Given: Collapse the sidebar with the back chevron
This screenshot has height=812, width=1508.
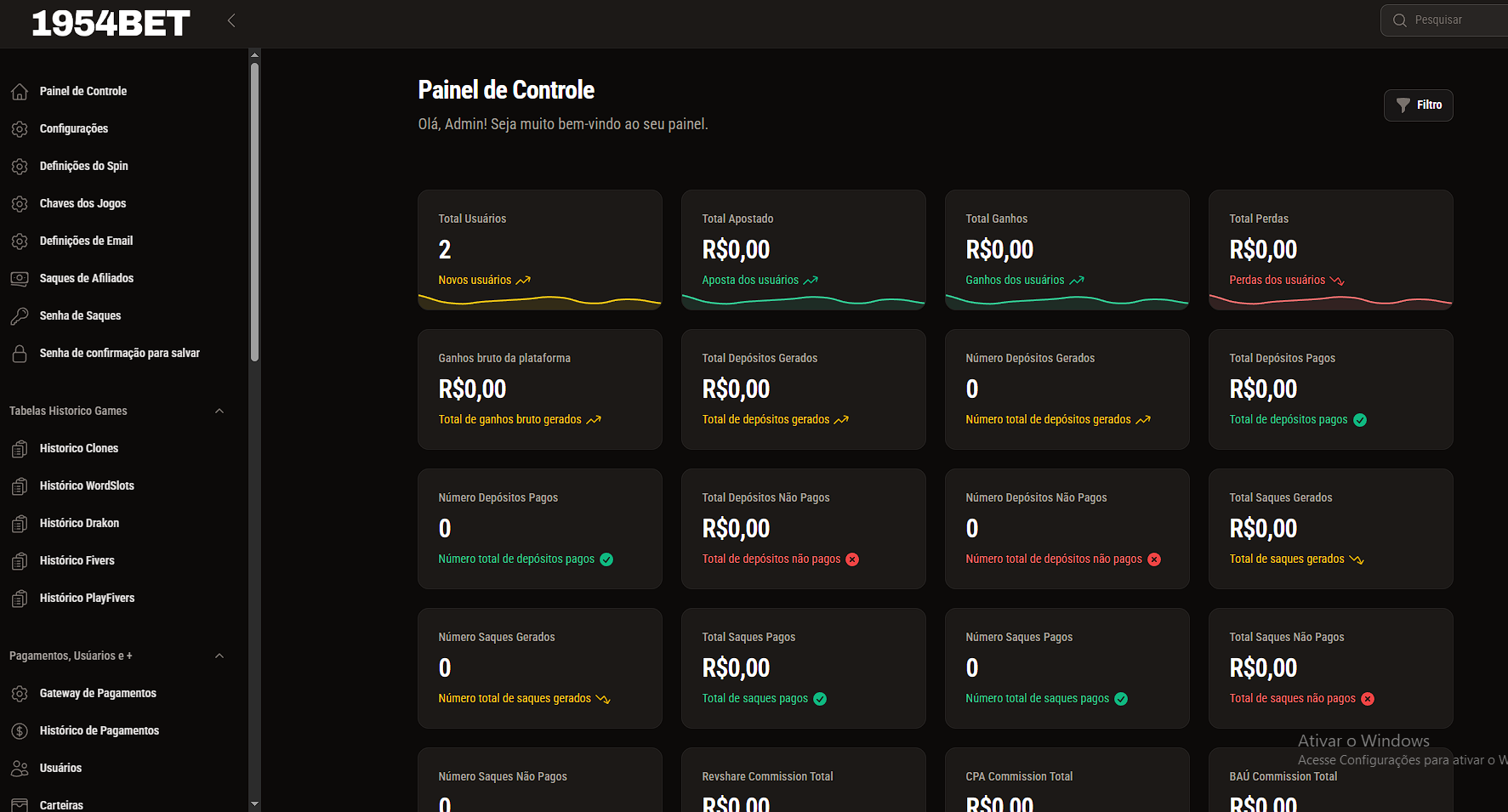Looking at the screenshot, I should click(231, 20).
